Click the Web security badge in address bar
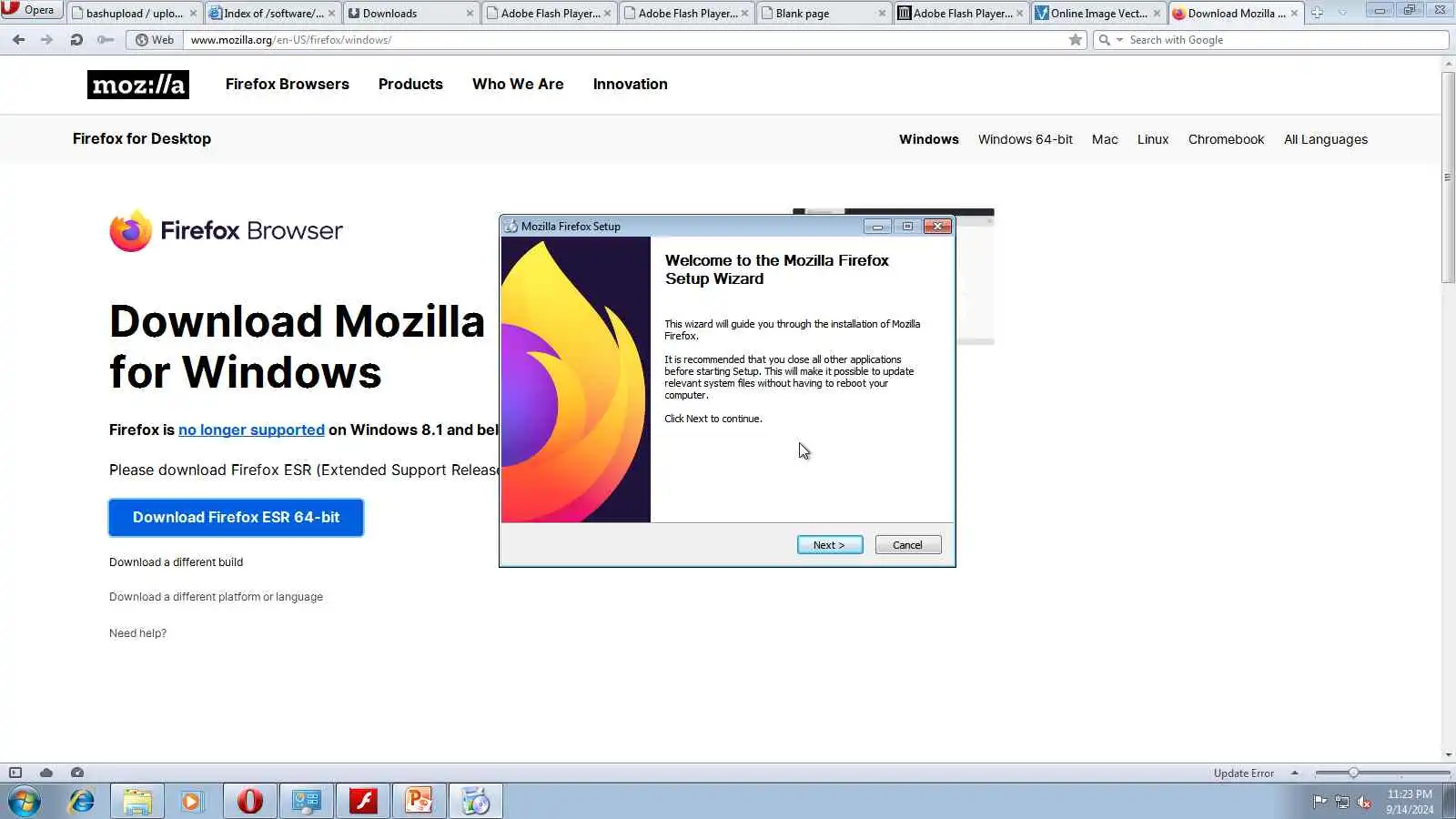 [x=155, y=40]
